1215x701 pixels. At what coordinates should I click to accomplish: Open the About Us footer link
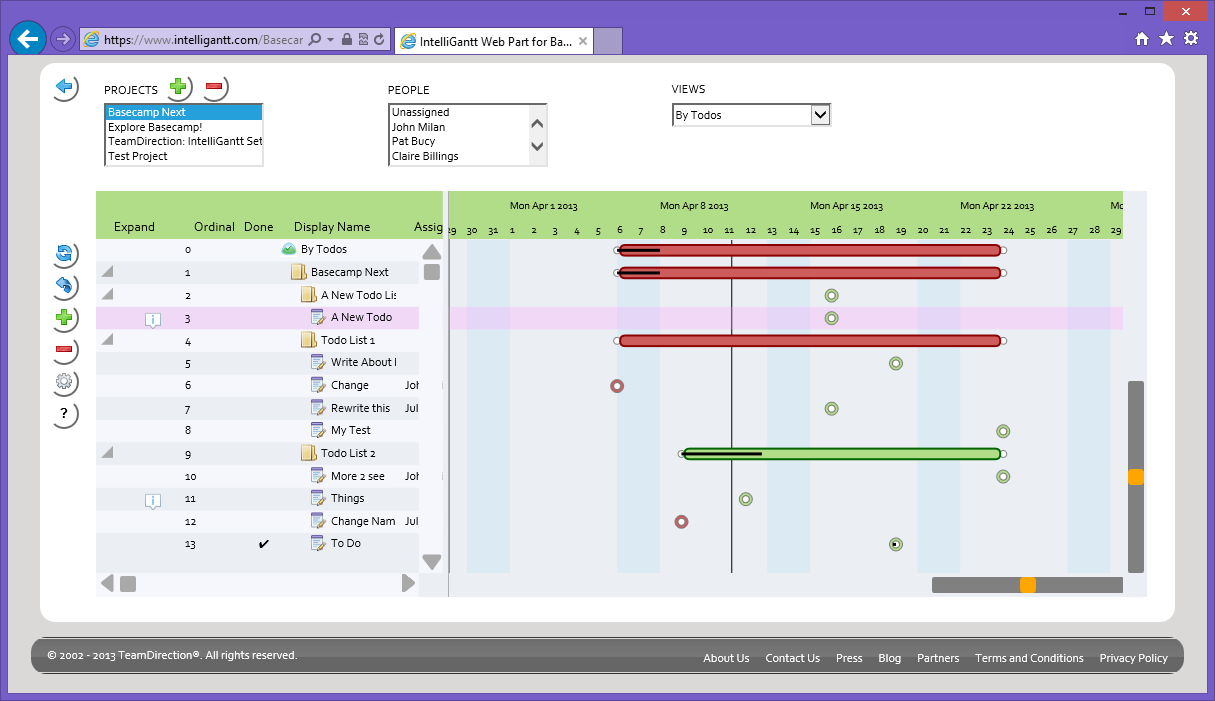(x=726, y=658)
